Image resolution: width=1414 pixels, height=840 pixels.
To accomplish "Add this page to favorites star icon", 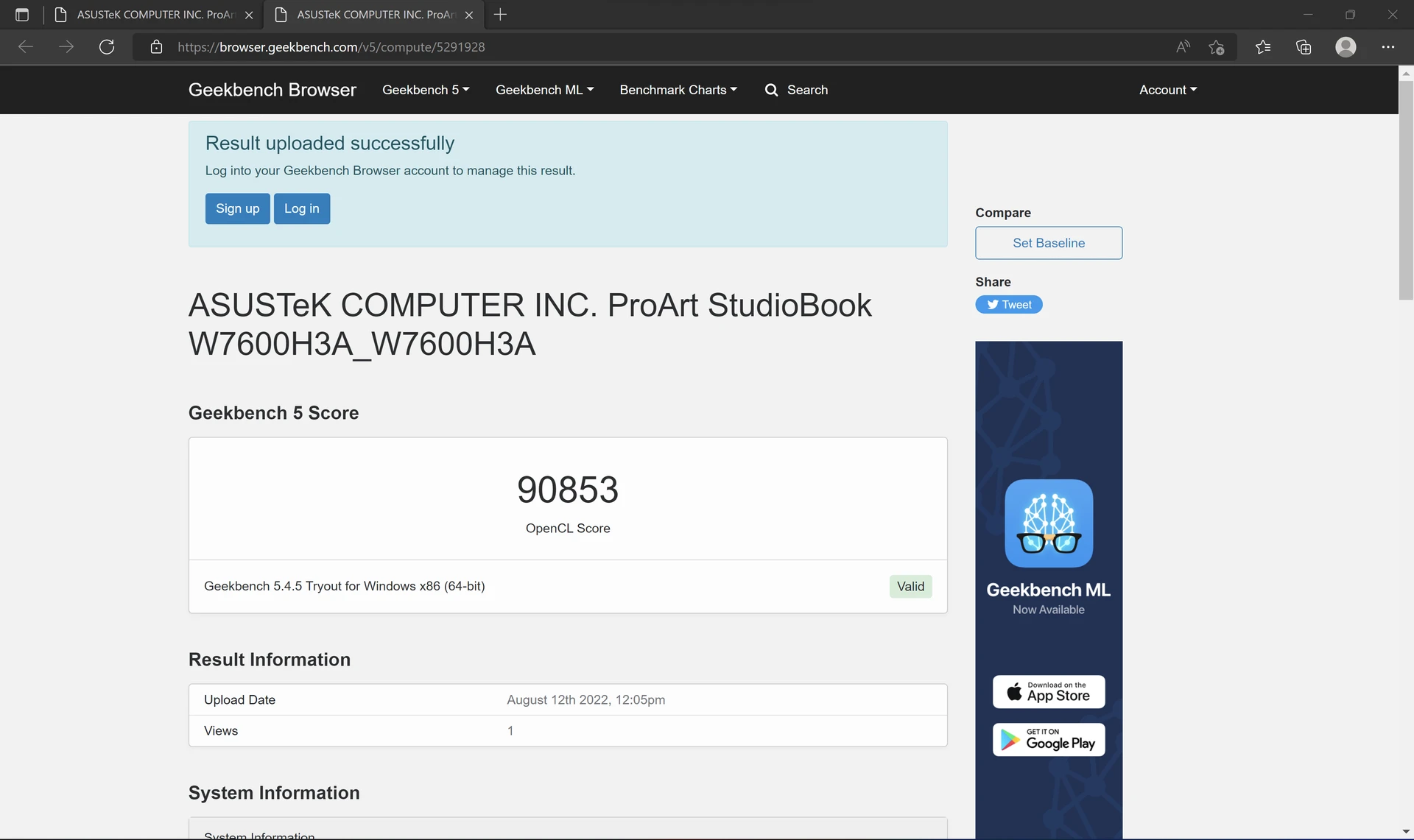I will [x=1217, y=47].
